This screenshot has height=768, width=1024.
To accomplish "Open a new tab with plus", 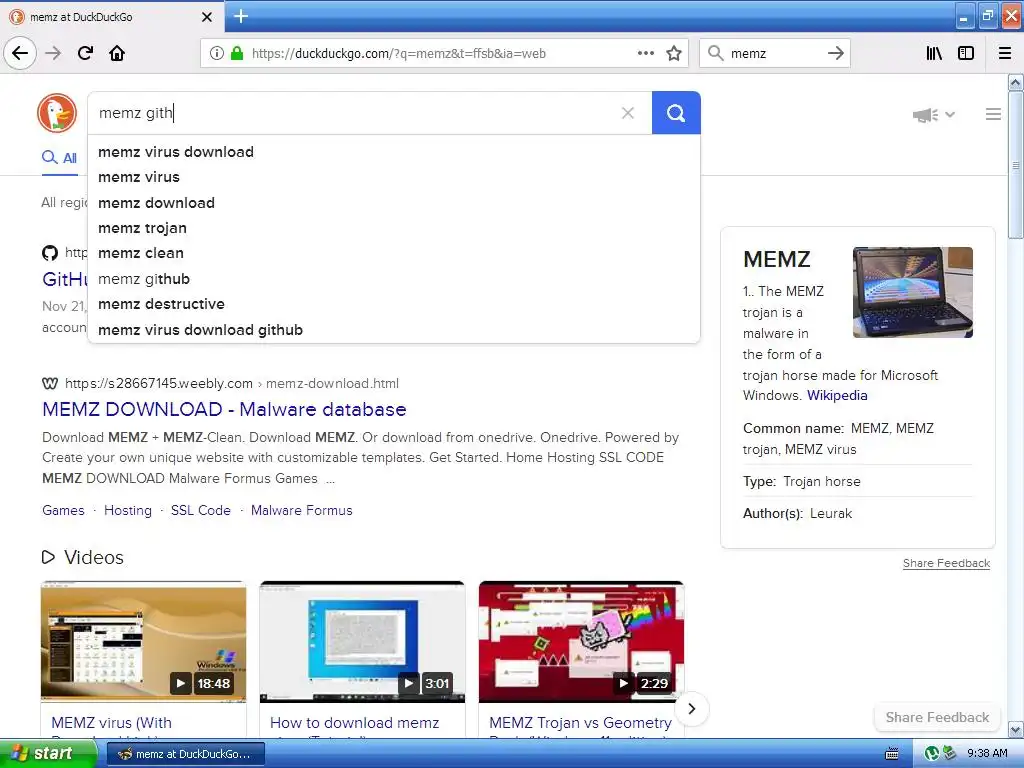I will click(241, 16).
